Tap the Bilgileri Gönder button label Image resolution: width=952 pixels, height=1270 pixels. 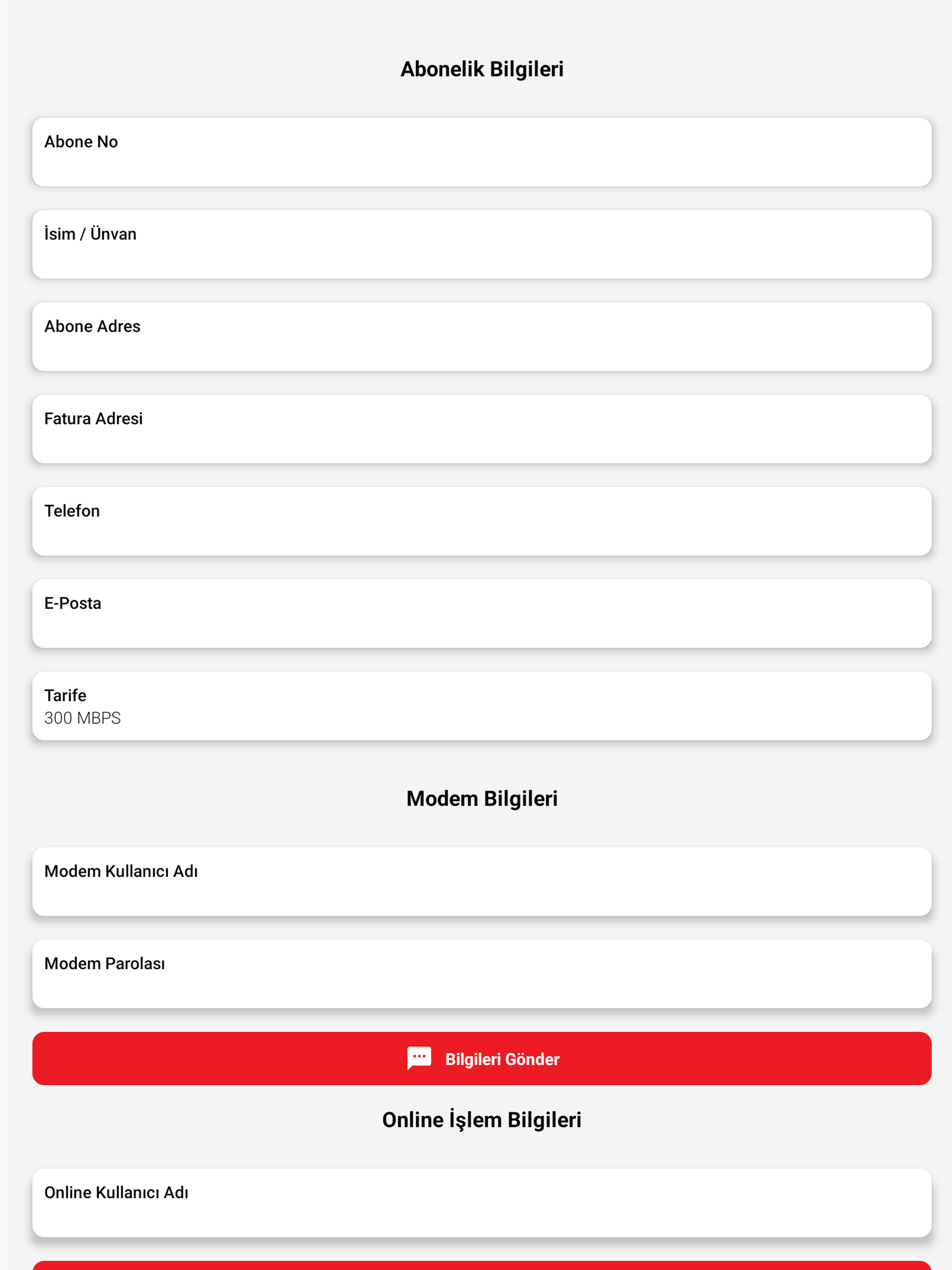pos(502,1059)
